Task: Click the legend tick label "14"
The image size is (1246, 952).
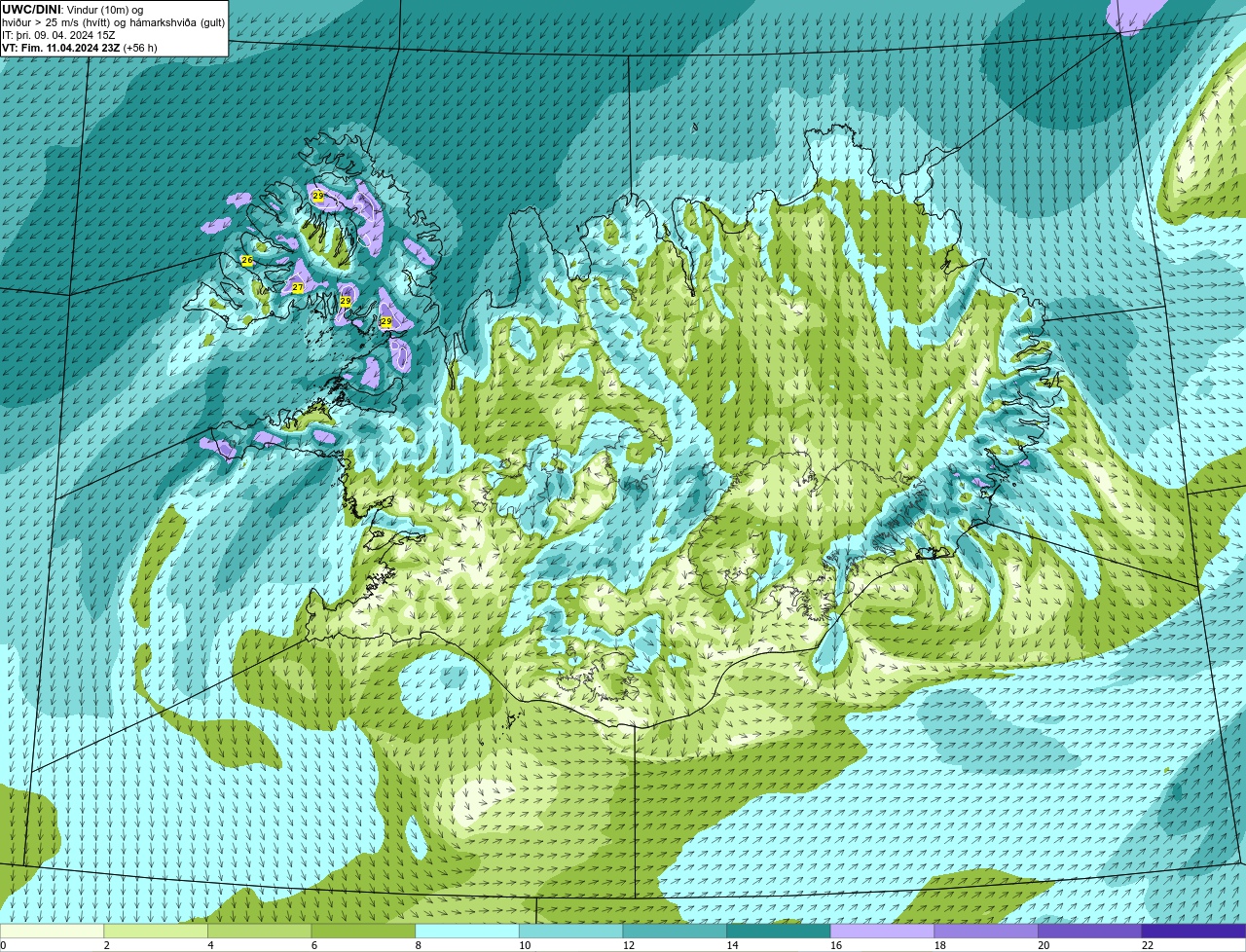Action: [x=732, y=945]
